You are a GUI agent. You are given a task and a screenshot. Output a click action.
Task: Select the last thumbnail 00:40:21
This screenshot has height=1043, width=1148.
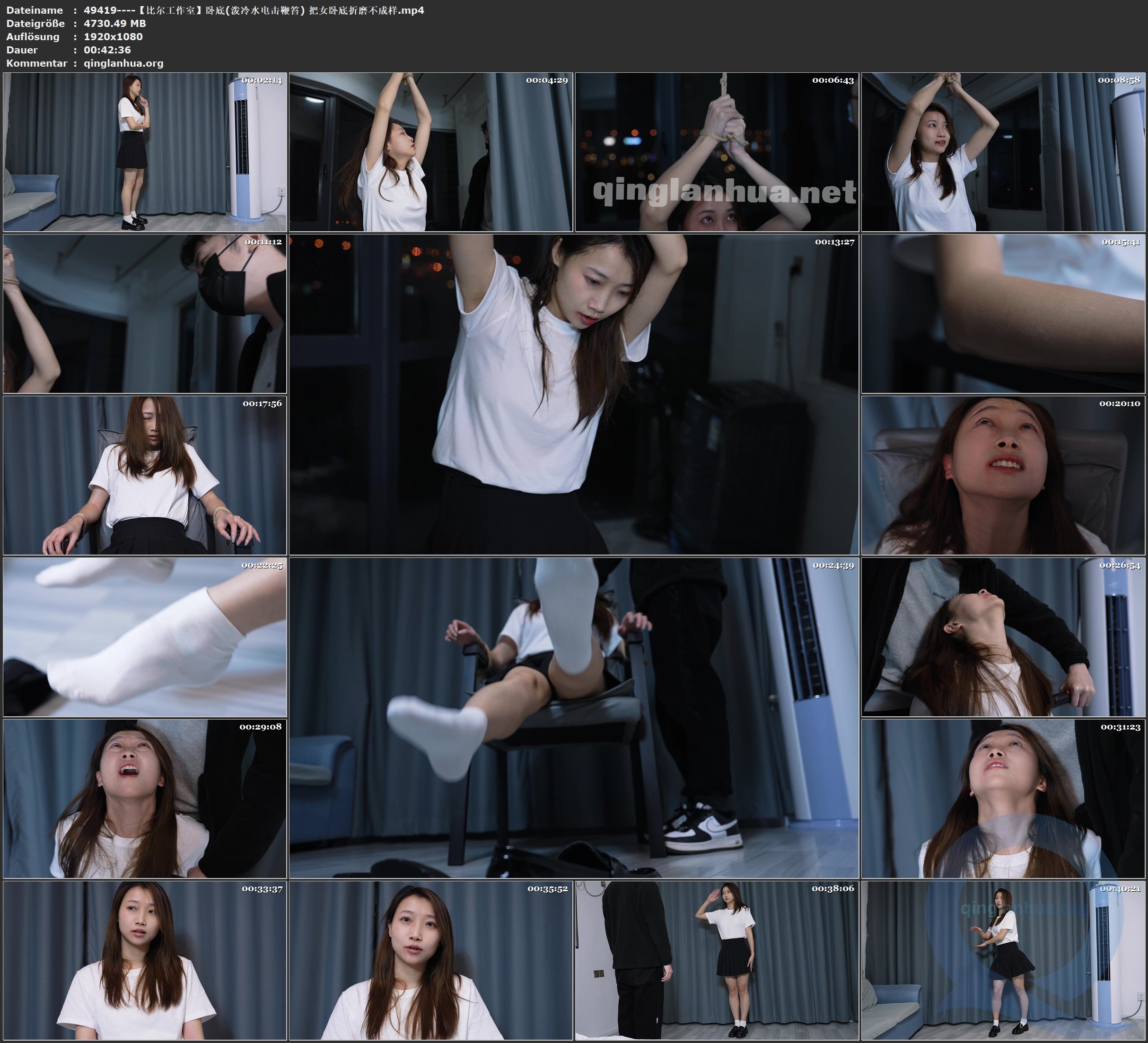pyautogui.click(x=1003, y=960)
